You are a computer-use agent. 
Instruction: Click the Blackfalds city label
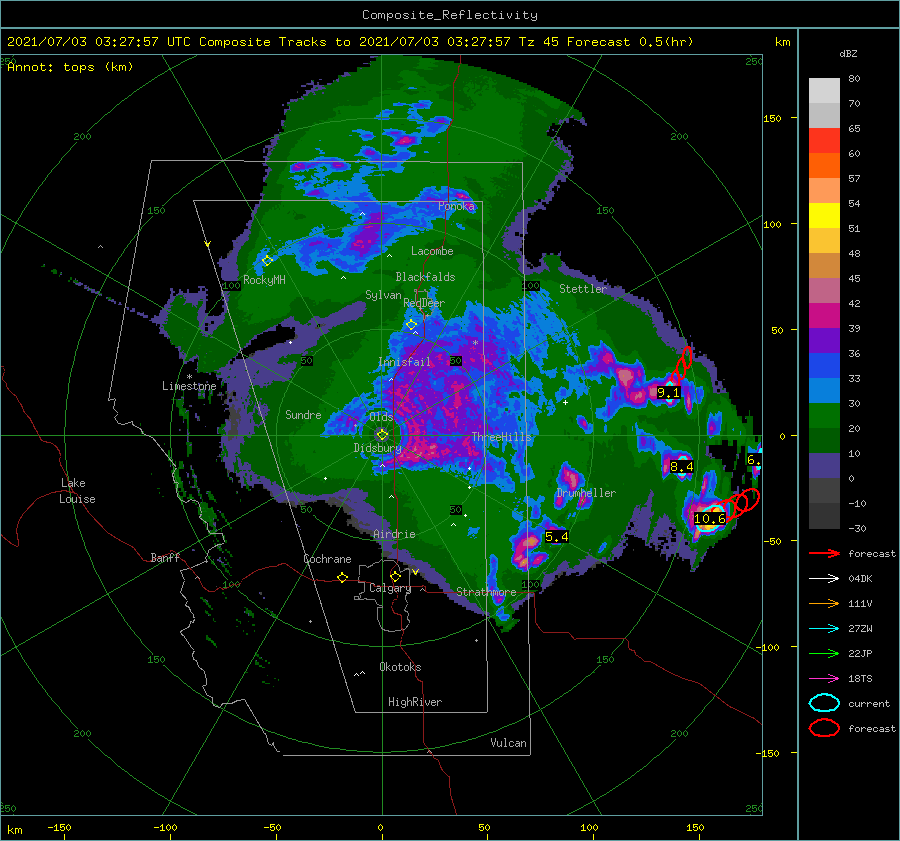(x=425, y=277)
